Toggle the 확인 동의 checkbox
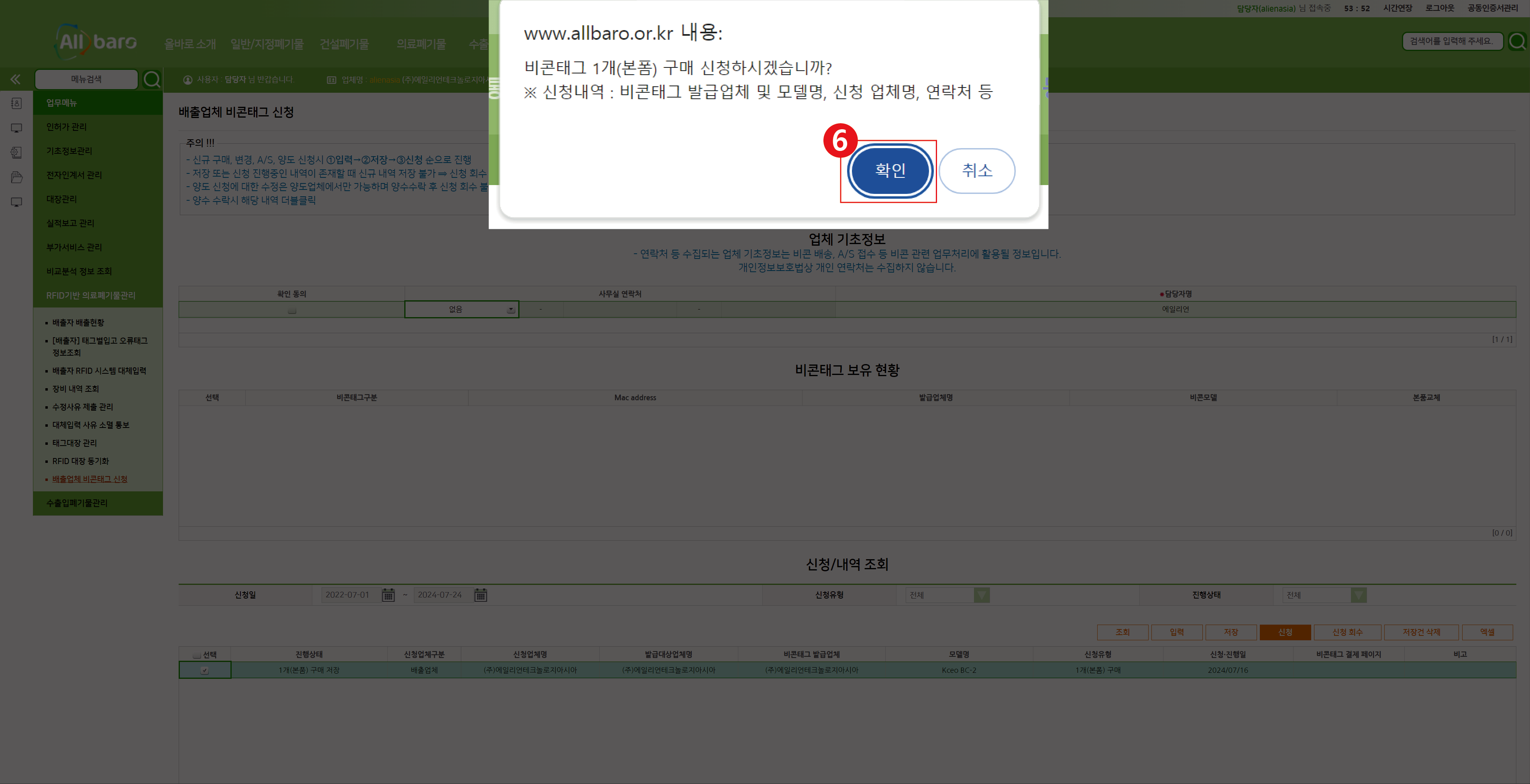 (291, 309)
